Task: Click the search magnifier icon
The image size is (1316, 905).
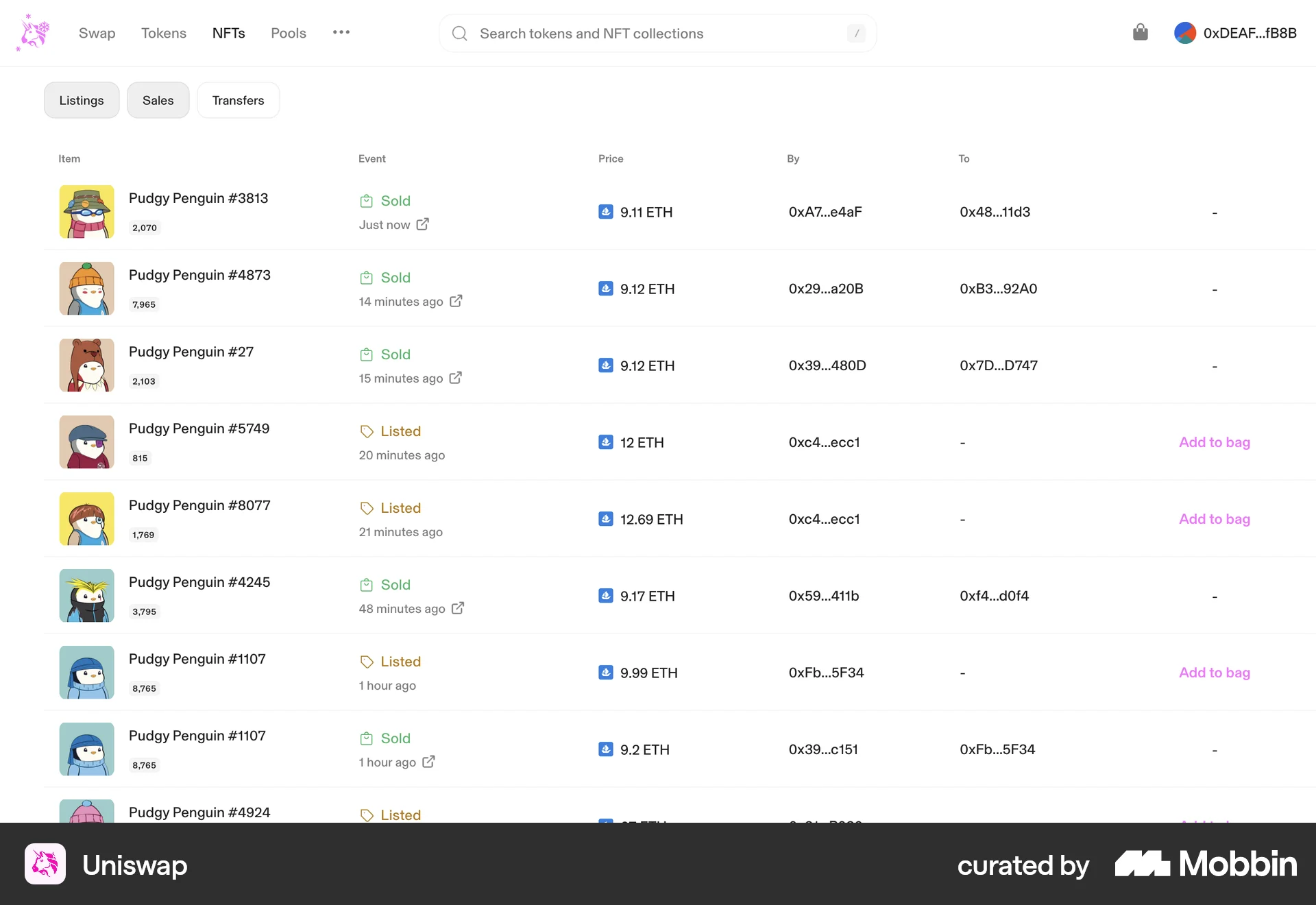Action: pos(459,33)
